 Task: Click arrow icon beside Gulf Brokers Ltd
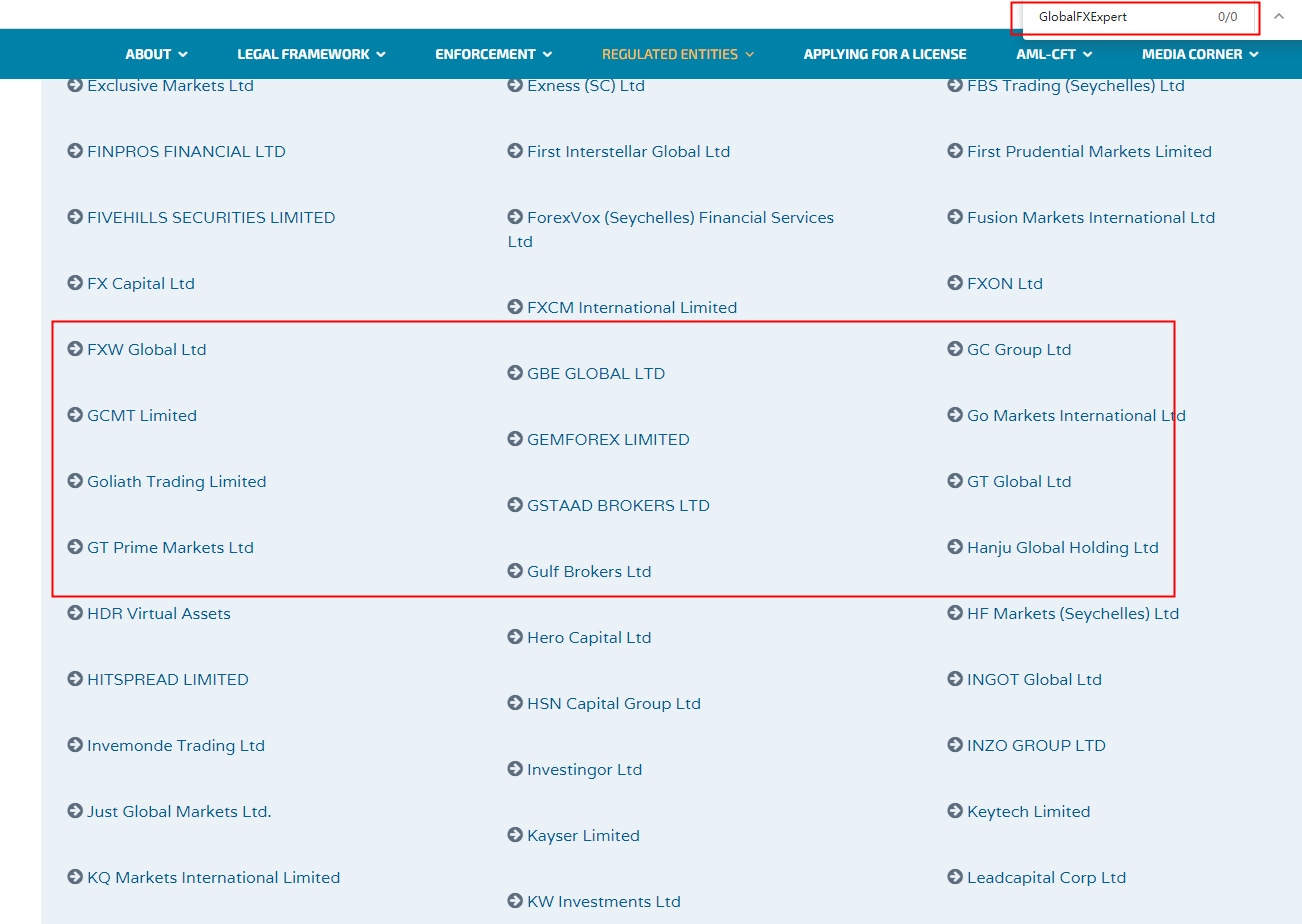[x=515, y=572]
